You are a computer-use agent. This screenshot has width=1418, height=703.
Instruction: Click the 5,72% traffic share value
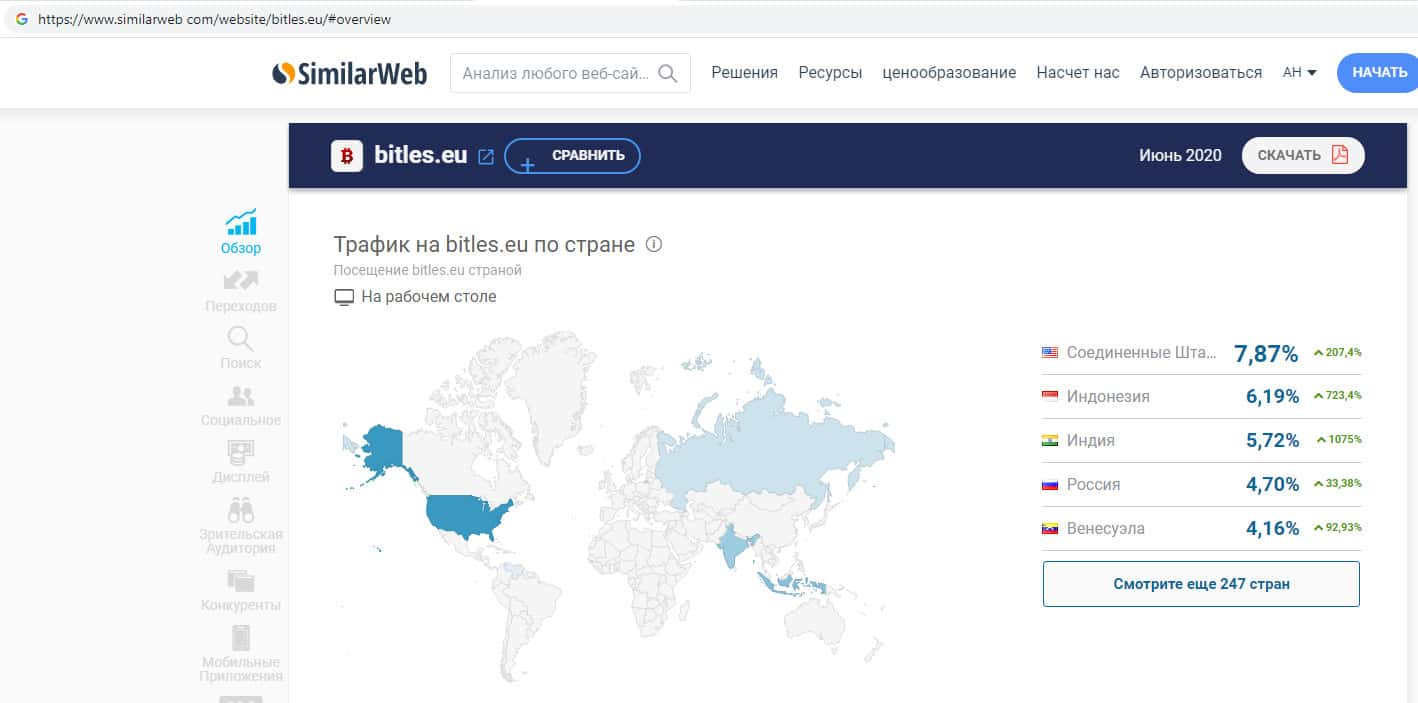tap(1272, 441)
